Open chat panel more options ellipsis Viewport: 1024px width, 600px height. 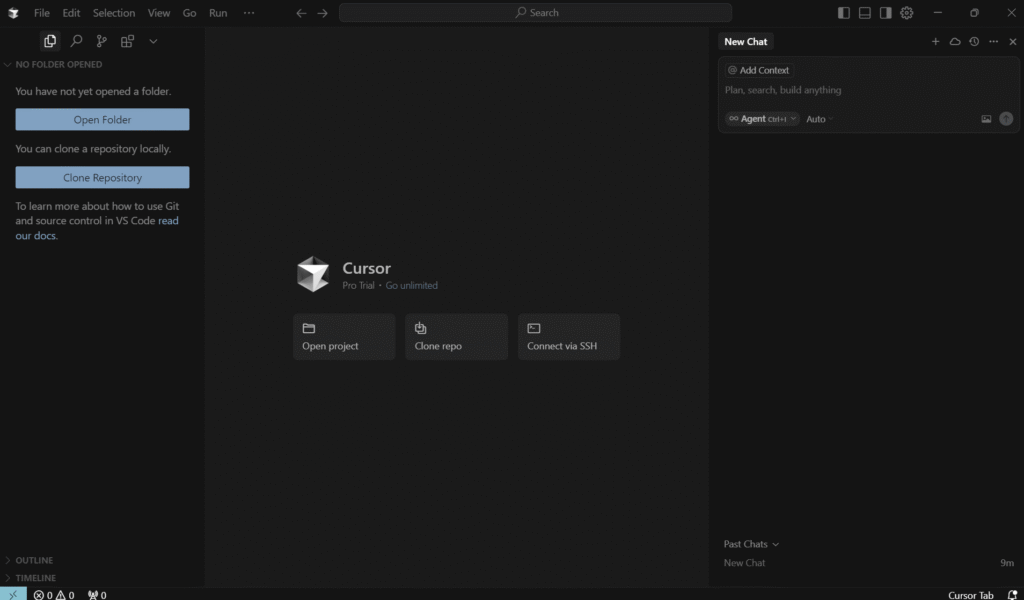pos(993,41)
